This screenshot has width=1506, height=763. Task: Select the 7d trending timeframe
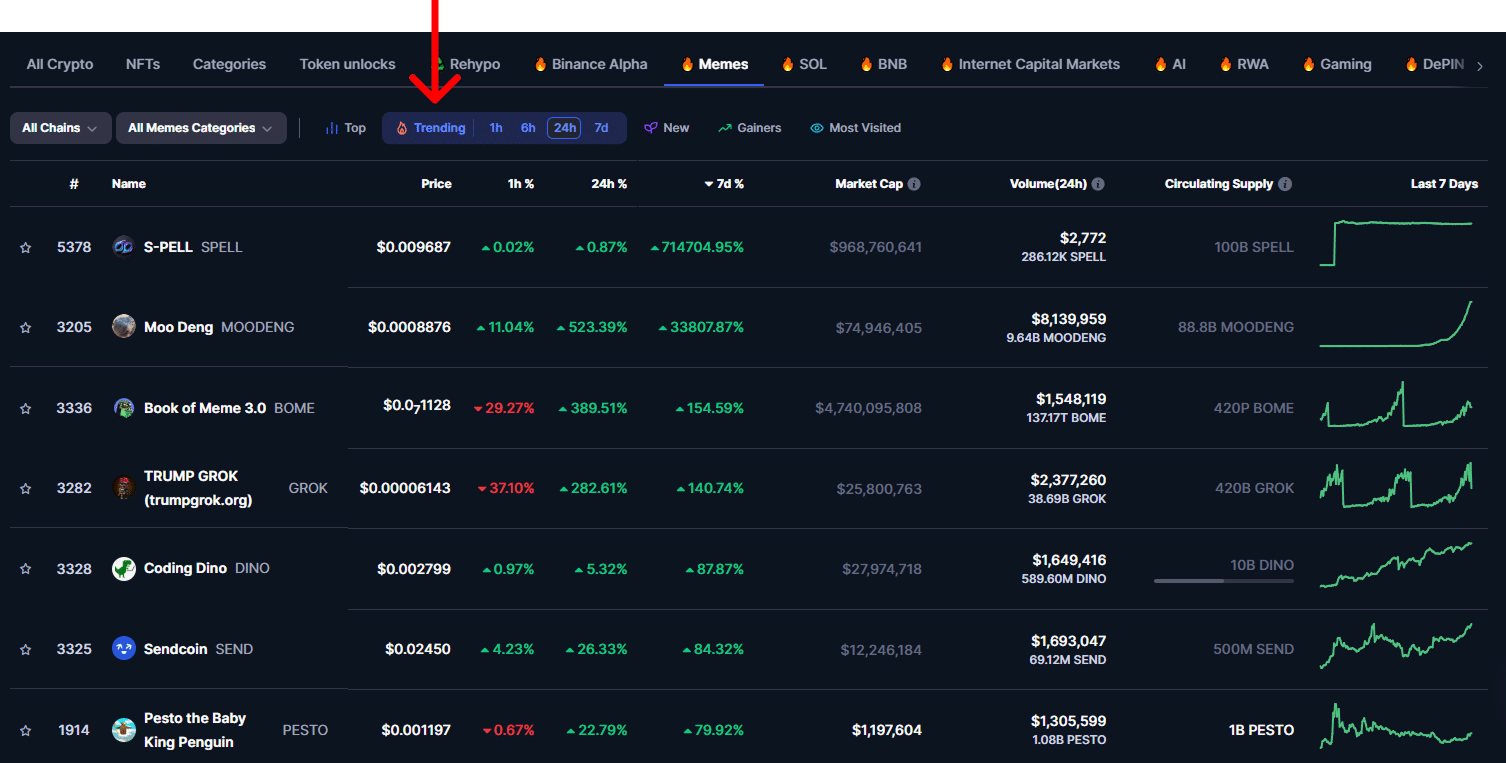pyautogui.click(x=601, y=128)
